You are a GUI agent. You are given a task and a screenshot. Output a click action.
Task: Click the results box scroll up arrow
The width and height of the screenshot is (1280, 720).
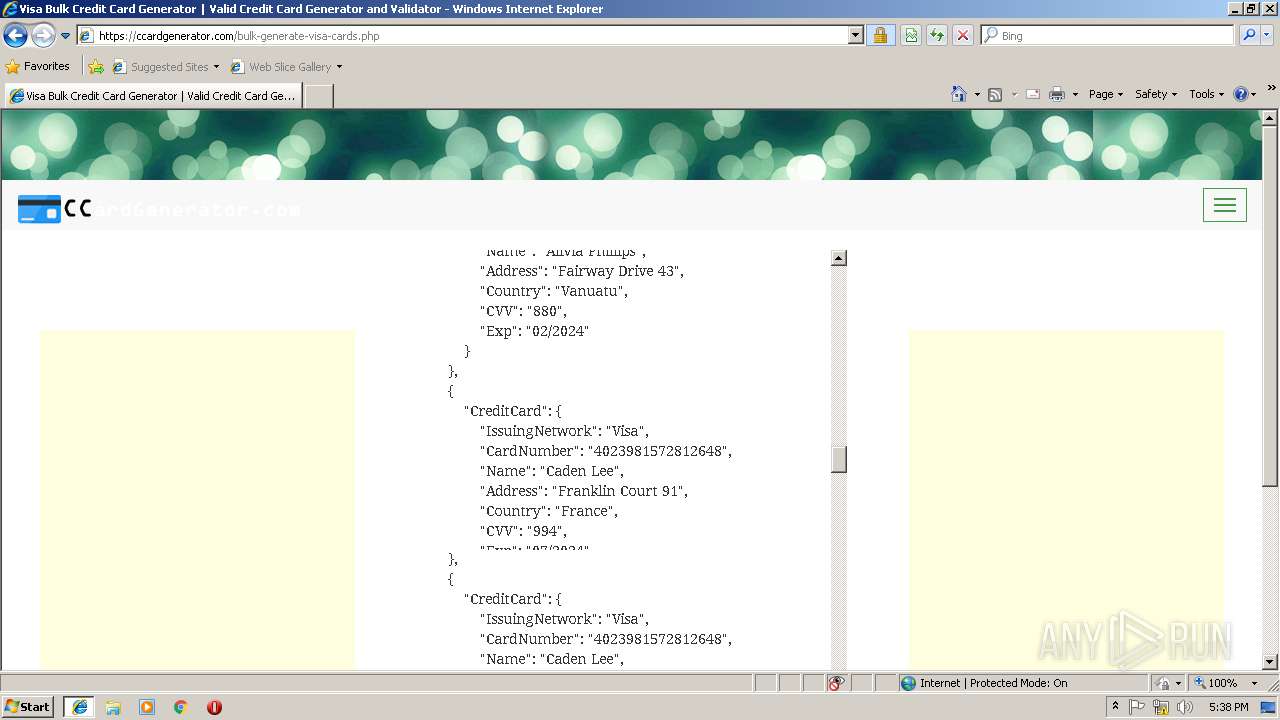(838, 258)
